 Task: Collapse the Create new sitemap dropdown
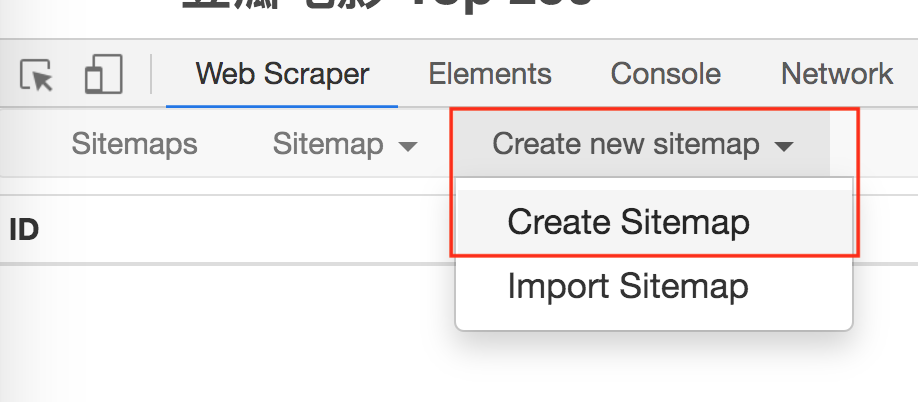pos(626,144)
